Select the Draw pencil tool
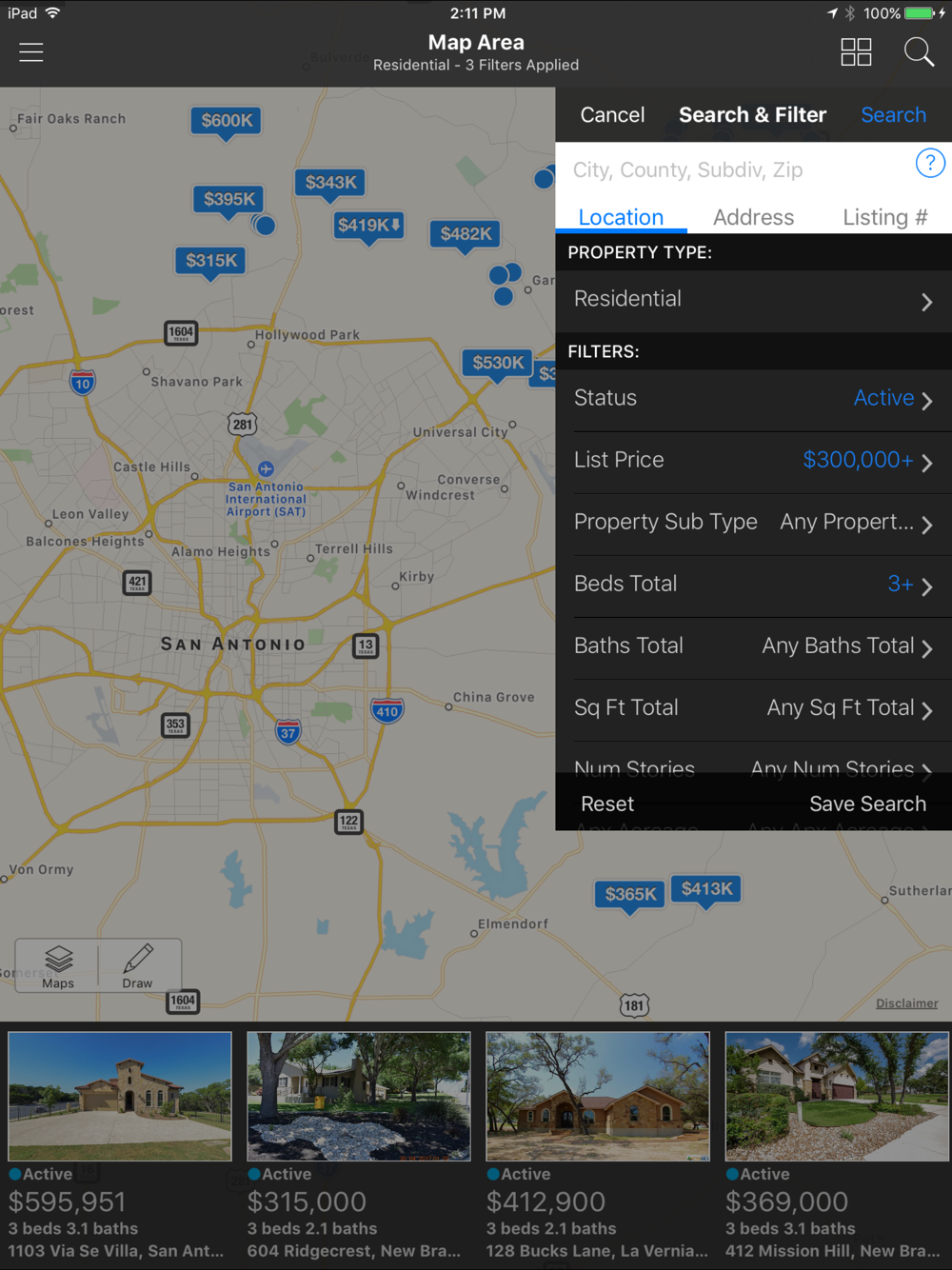The width and height of the screenshot is (952, 1270). [x=138, y=965]
